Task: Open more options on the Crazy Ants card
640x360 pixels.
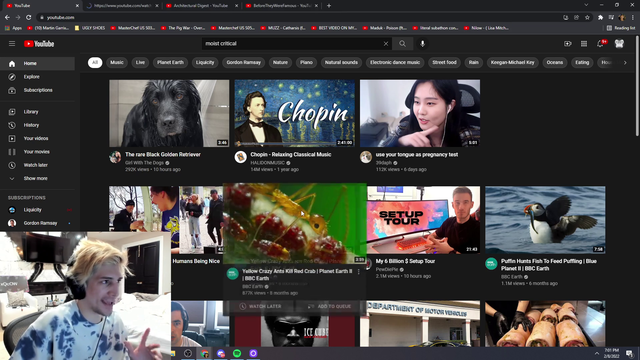Action: [x=359, y=271]
